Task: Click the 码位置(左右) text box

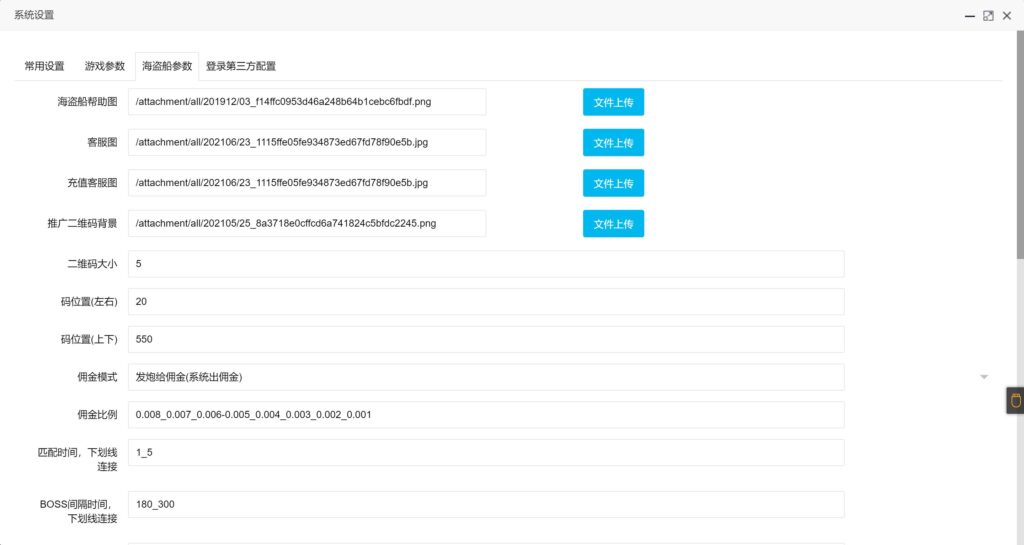Action: (486, 301)
